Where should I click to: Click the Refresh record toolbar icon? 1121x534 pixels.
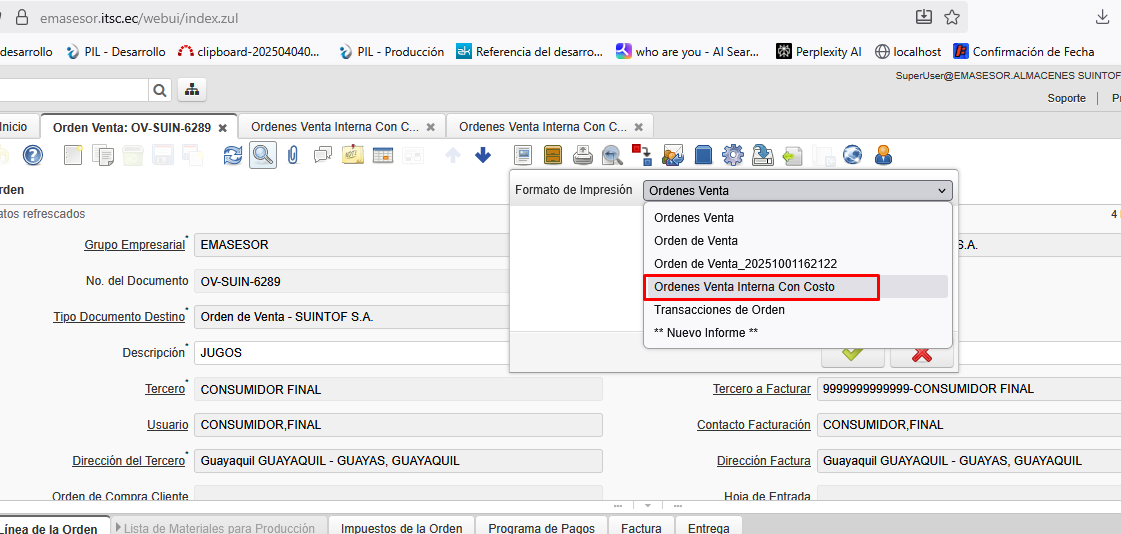point(233,155)
